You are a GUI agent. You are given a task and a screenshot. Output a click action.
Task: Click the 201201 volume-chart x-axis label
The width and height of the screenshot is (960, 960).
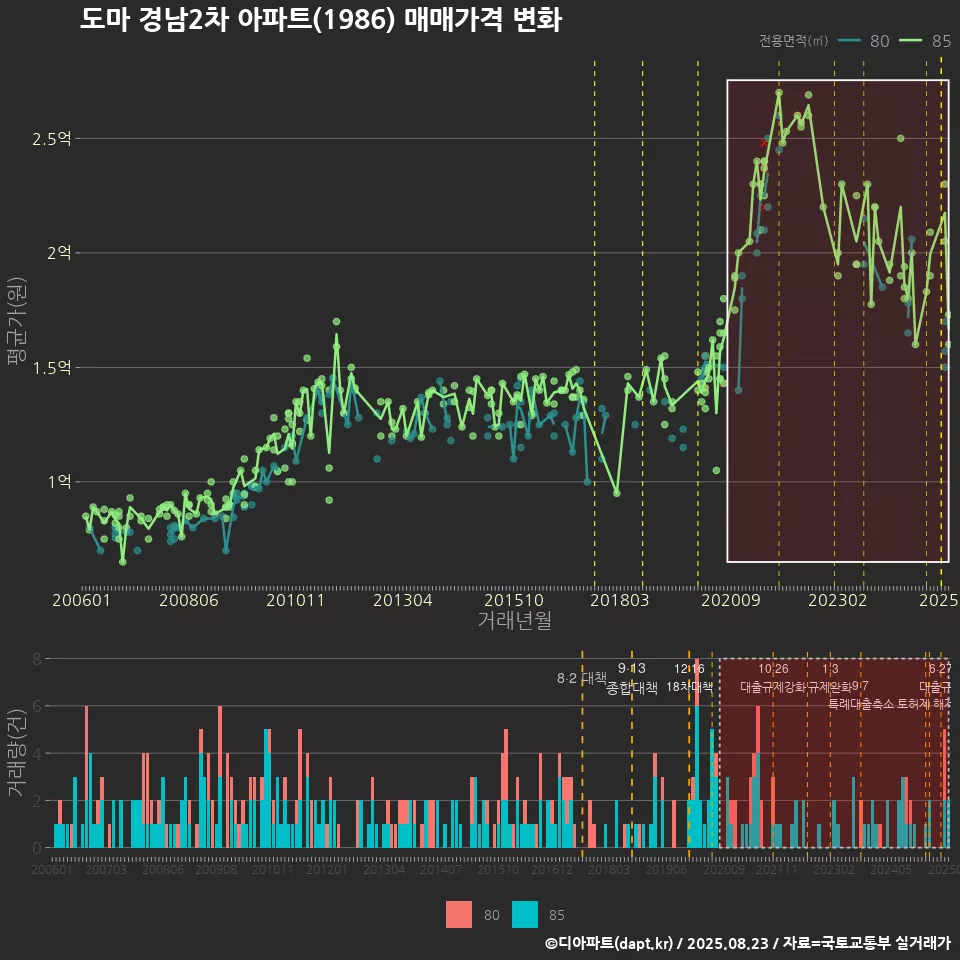327,869
